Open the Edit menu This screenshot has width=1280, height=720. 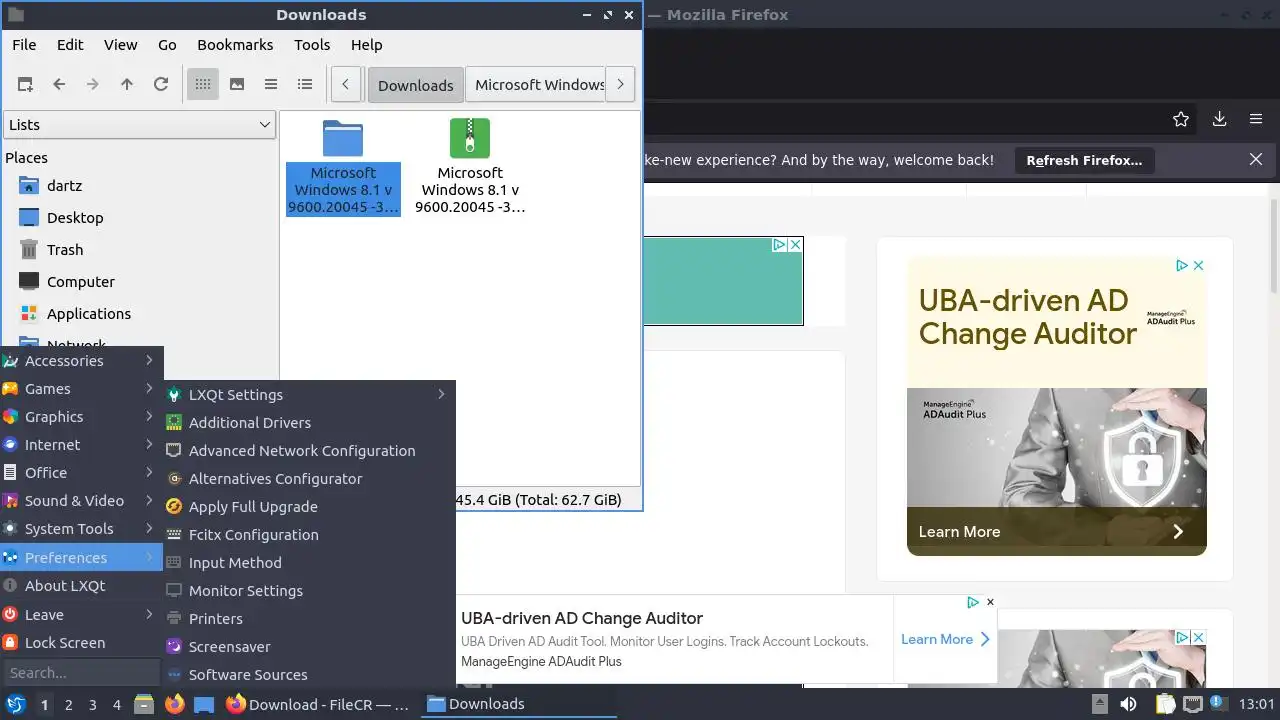tap(70, 45)
